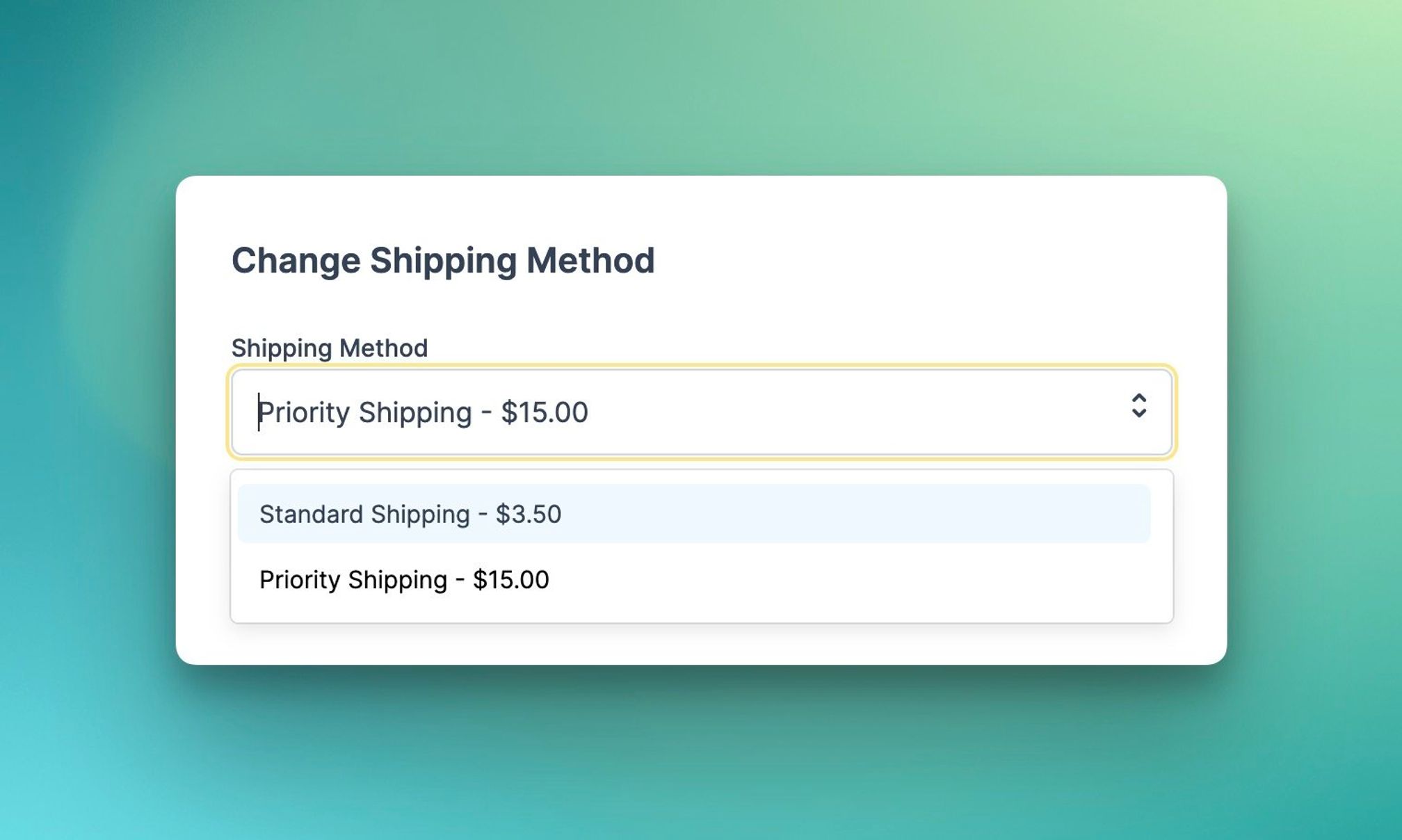This screenshot has width=1402, height=840.
Task: Click the Priority Shipping text in the field
Action: (422, 412)
